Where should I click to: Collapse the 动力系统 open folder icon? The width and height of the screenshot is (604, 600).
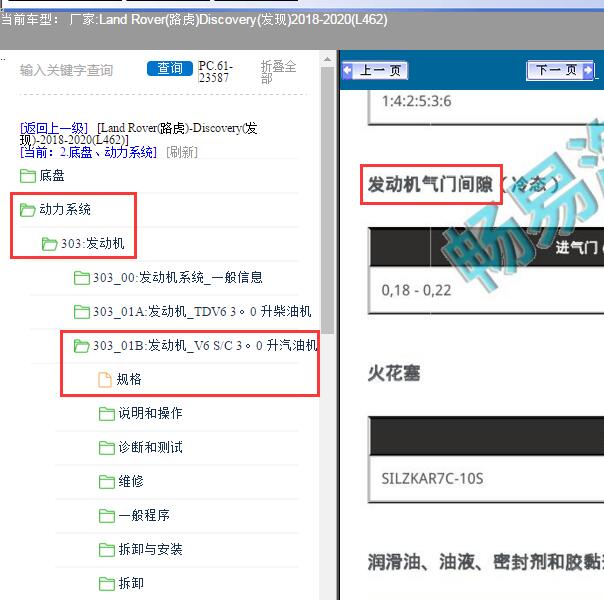click(28, 210)
